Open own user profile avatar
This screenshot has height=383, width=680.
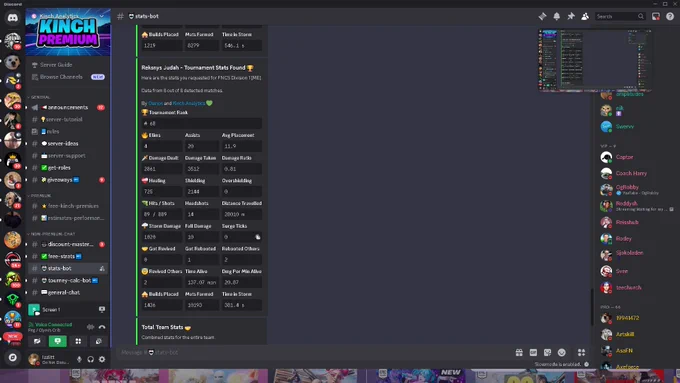(x=33, y=359)
